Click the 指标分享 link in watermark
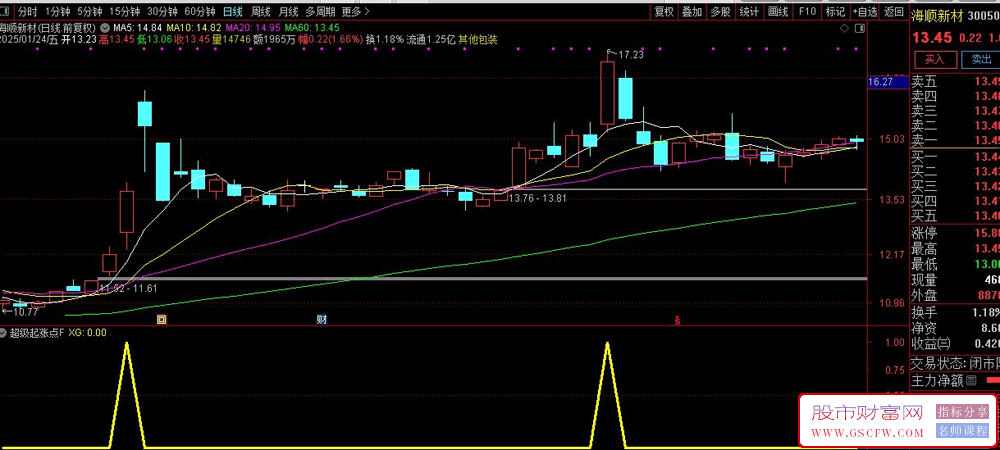Image resolution: width=1000 pixels, height=450 pixels. point(962,412)
